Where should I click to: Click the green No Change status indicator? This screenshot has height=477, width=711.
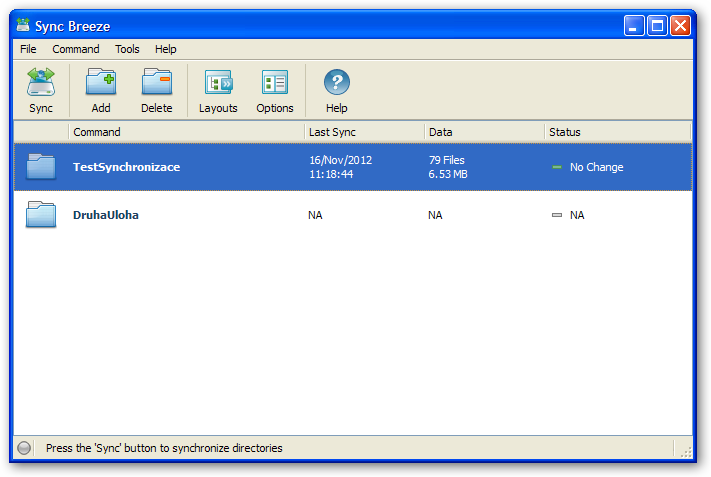557,167
